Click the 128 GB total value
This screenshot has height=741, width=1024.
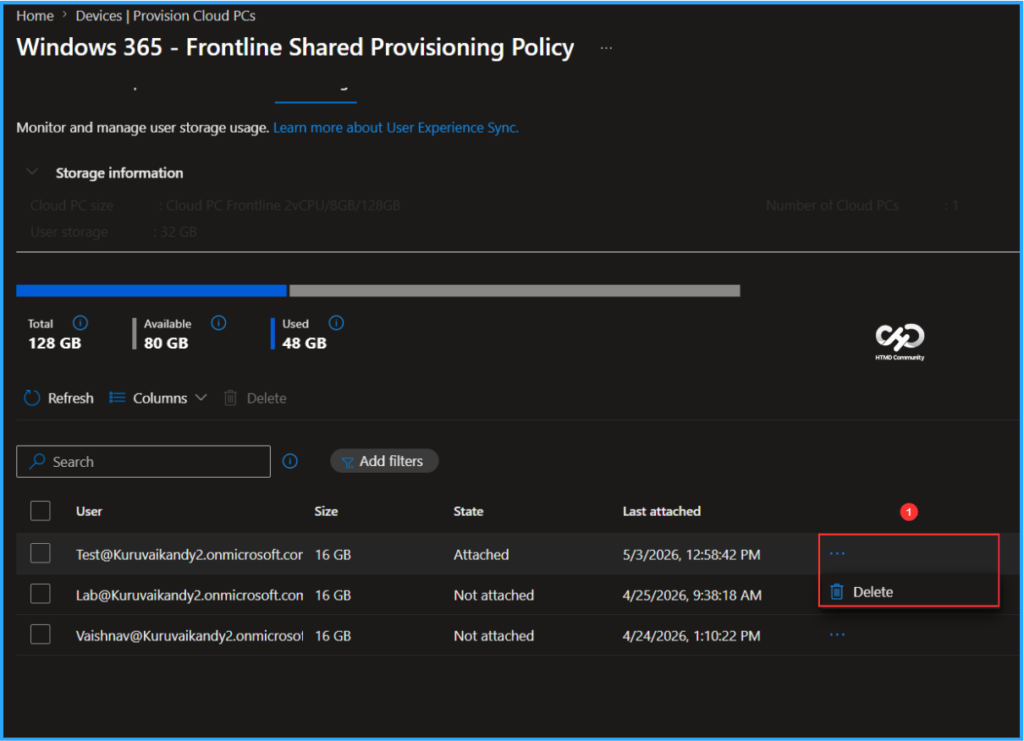[x=55, y=343]
